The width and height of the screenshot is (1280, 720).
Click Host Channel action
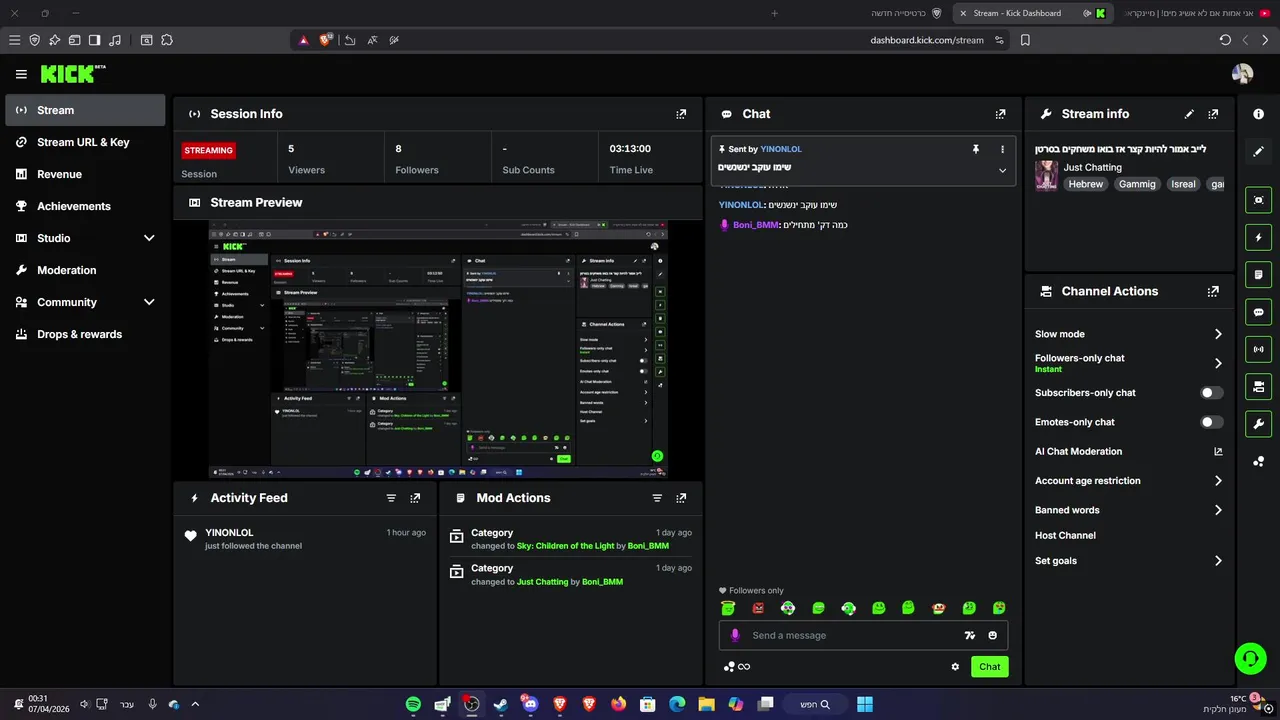(x=1065, y=536)
